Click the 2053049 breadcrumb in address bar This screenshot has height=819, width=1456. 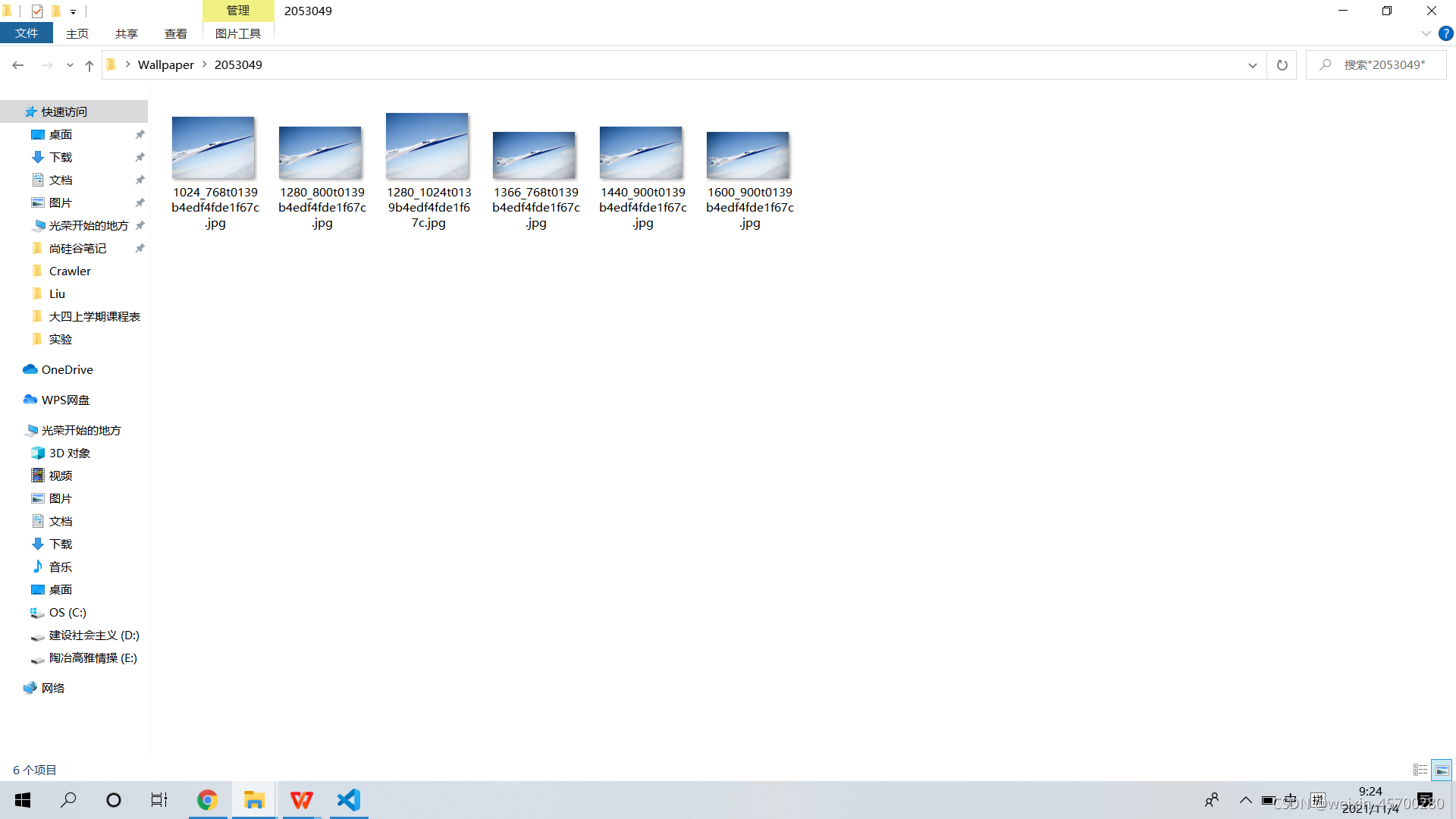click(x=238, y=65)
